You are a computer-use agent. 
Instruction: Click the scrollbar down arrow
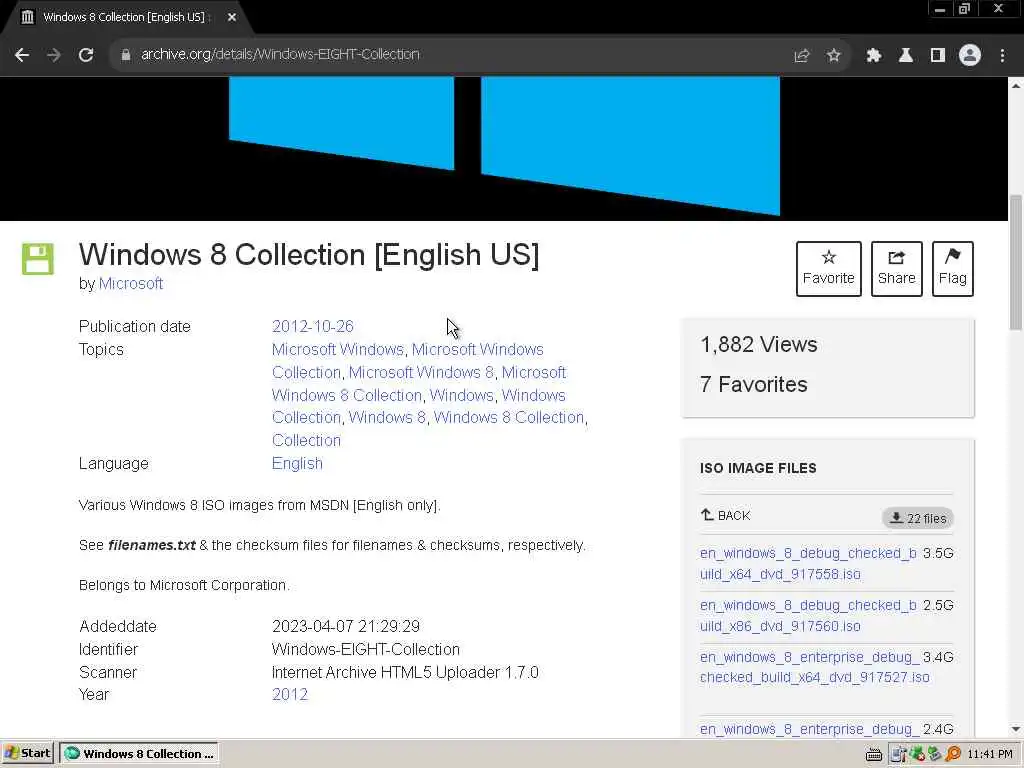[1016, 729]
